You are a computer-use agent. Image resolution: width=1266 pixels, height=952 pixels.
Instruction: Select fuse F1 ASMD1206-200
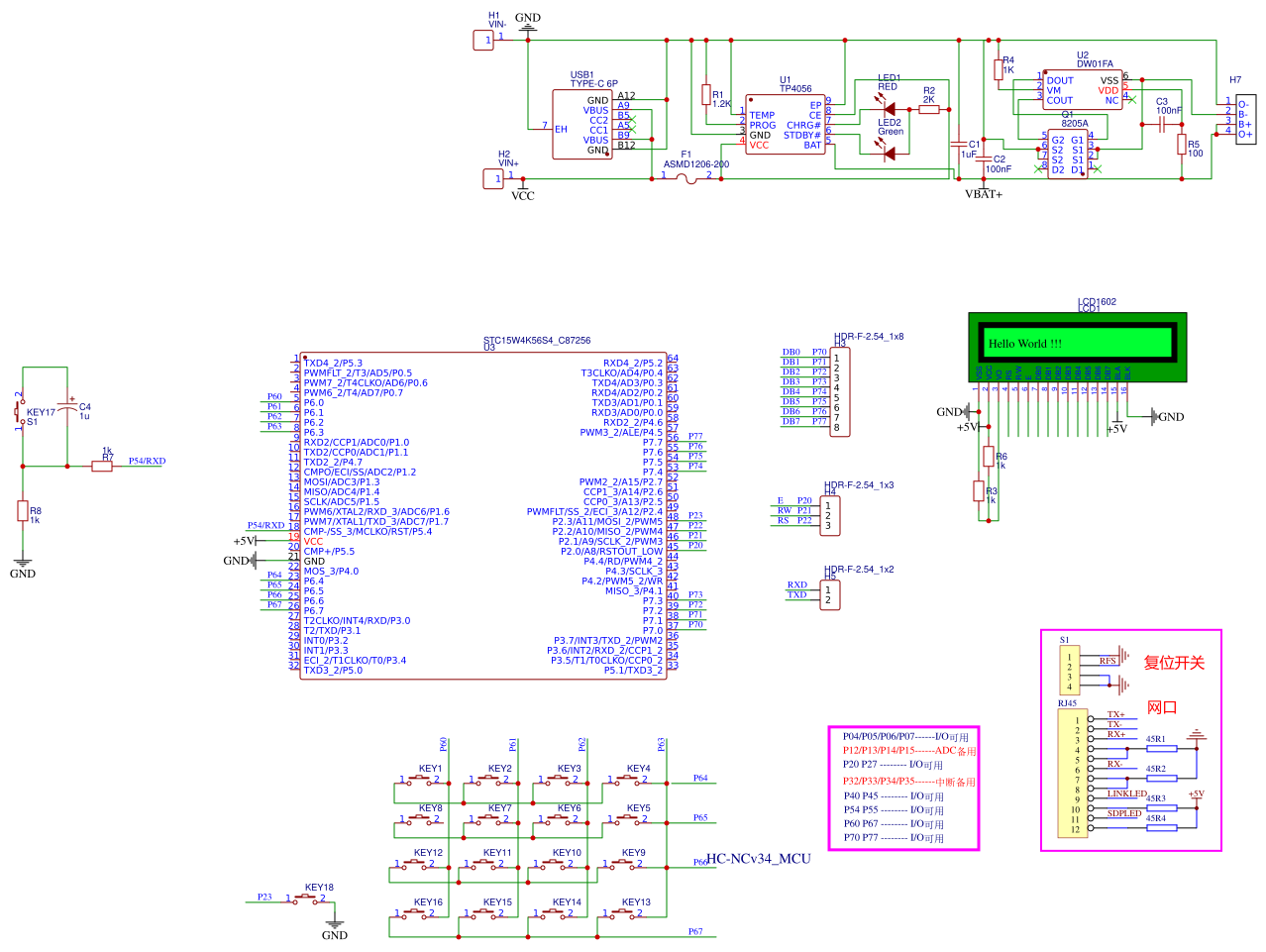(686, 177)
